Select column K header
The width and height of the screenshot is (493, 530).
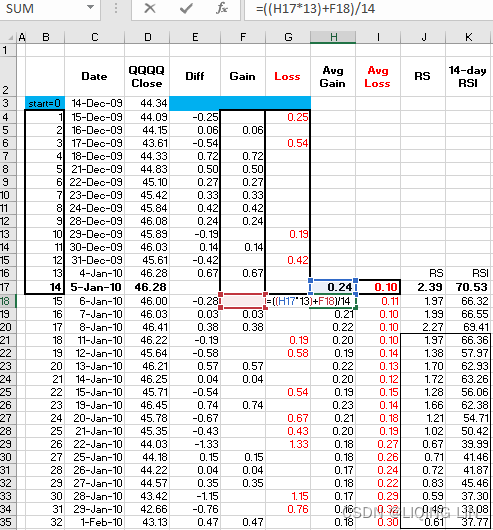tap(468, 37)
